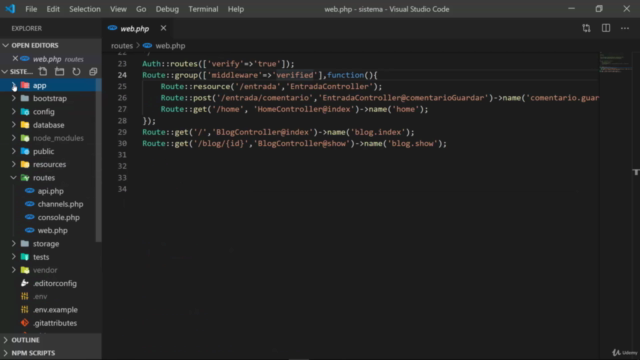Expand the config folder chevron

(14, 112)
